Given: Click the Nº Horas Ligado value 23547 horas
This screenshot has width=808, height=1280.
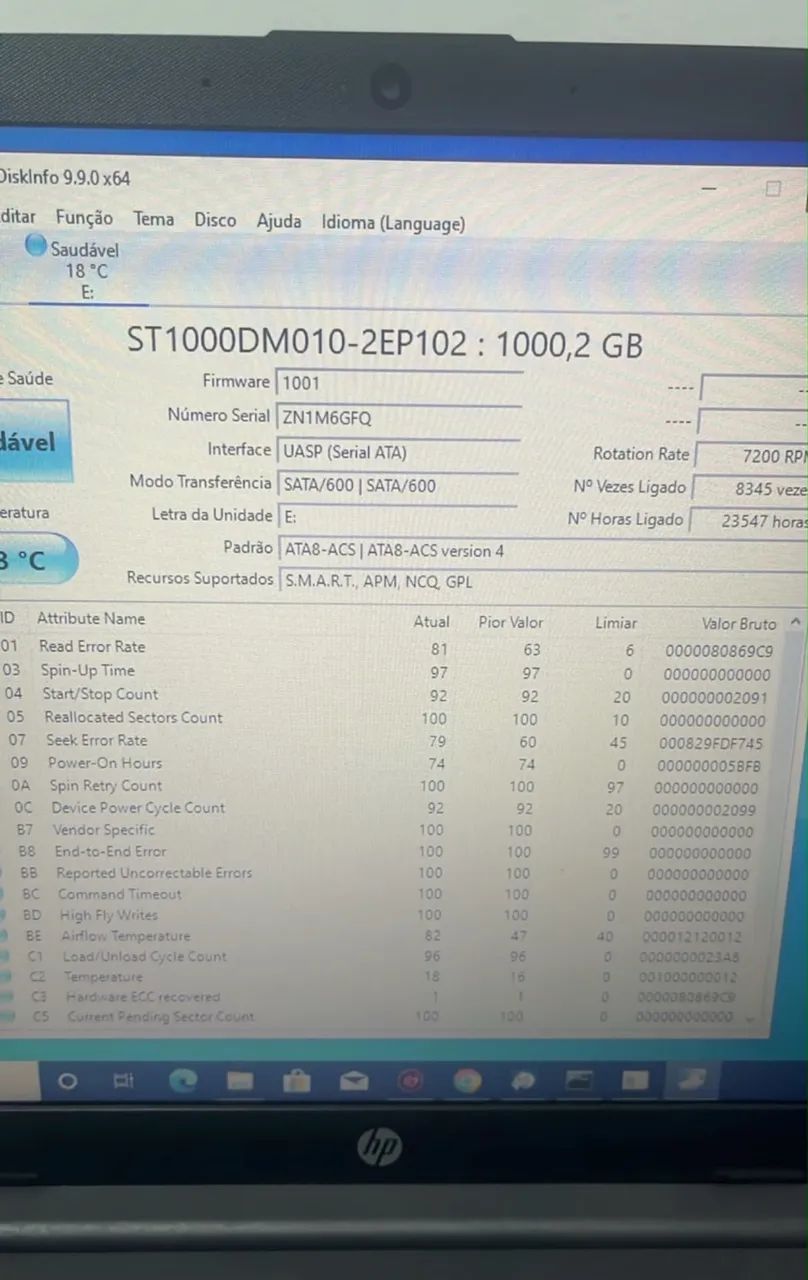Looking at the screenshot, I should pos(749,522).
